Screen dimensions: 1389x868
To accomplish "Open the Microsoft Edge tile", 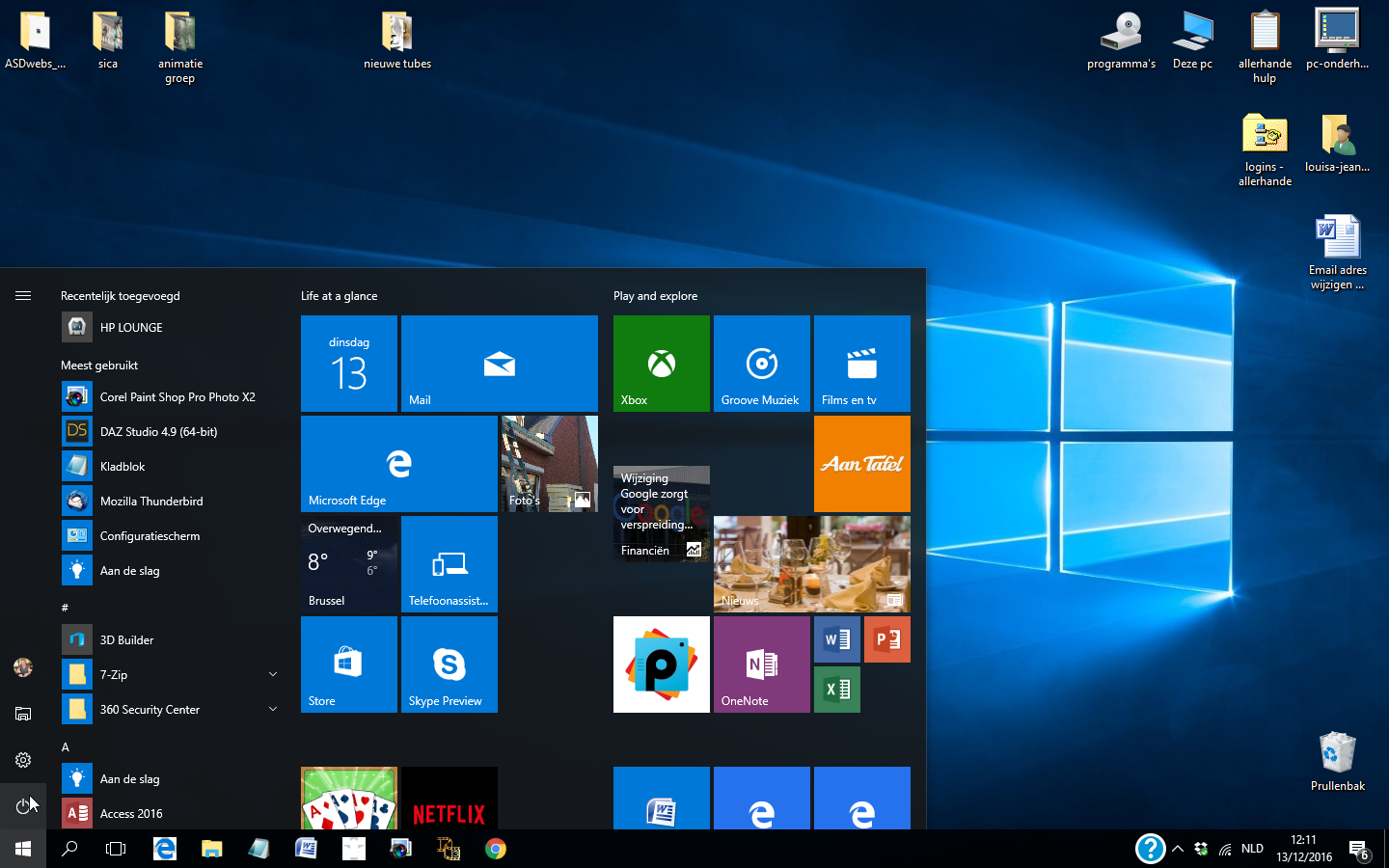I will (x=398, y=464).
